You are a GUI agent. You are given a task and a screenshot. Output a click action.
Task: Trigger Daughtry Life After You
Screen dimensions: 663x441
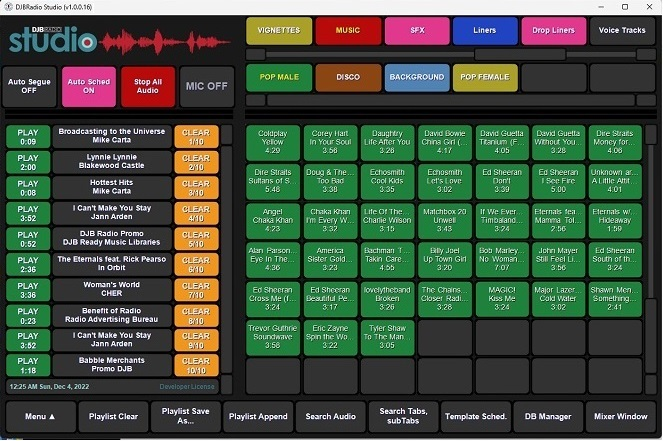point(387,142)
